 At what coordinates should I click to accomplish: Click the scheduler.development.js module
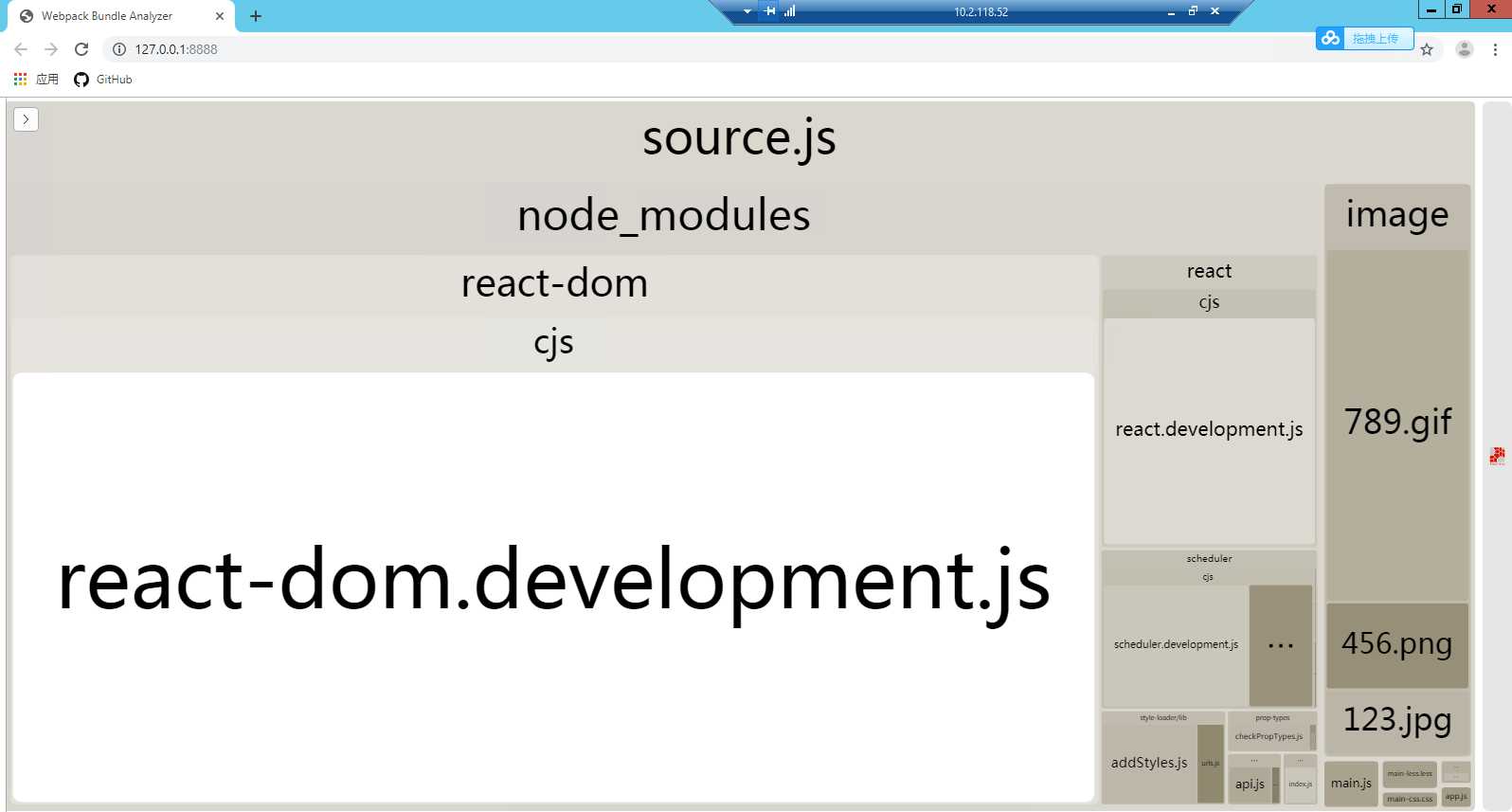1176,645
